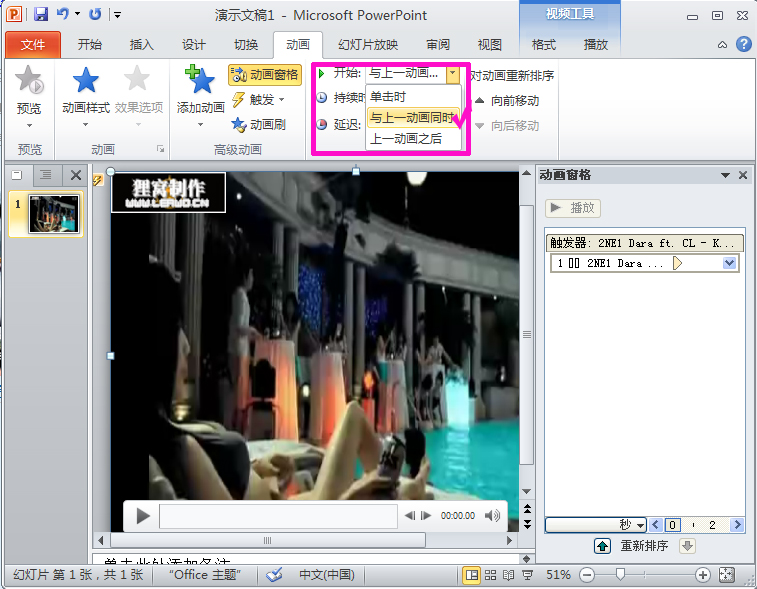Screen dimensions: 757x589
Task: Move animation up with 重新排序 up arrow
Action: (602, 546)
